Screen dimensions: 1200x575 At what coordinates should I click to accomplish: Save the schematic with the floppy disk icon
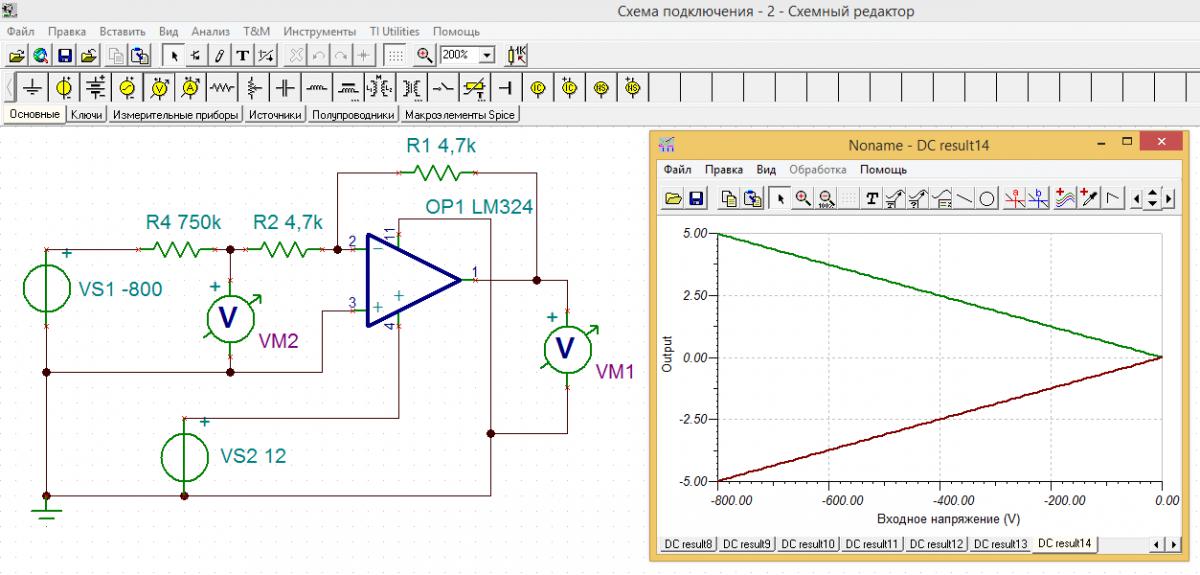tap(65, 55)
